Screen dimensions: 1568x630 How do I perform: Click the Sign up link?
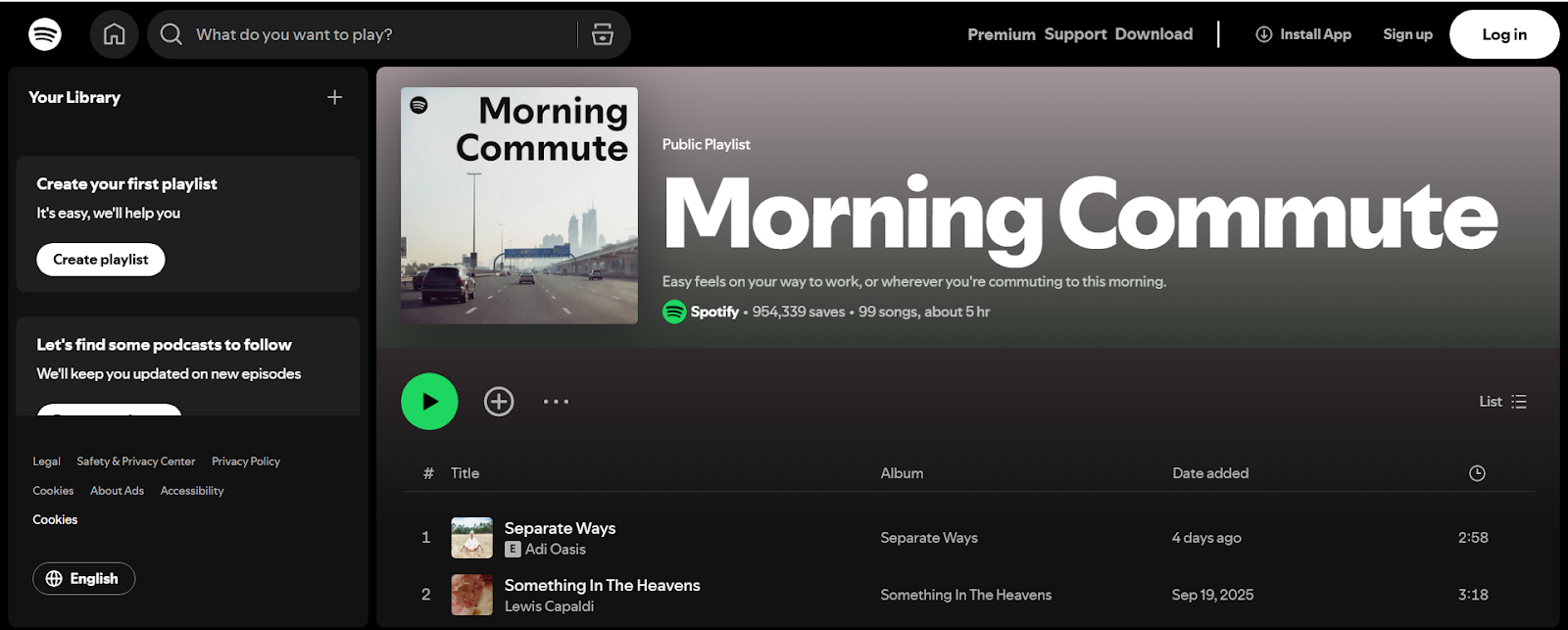1407,34
